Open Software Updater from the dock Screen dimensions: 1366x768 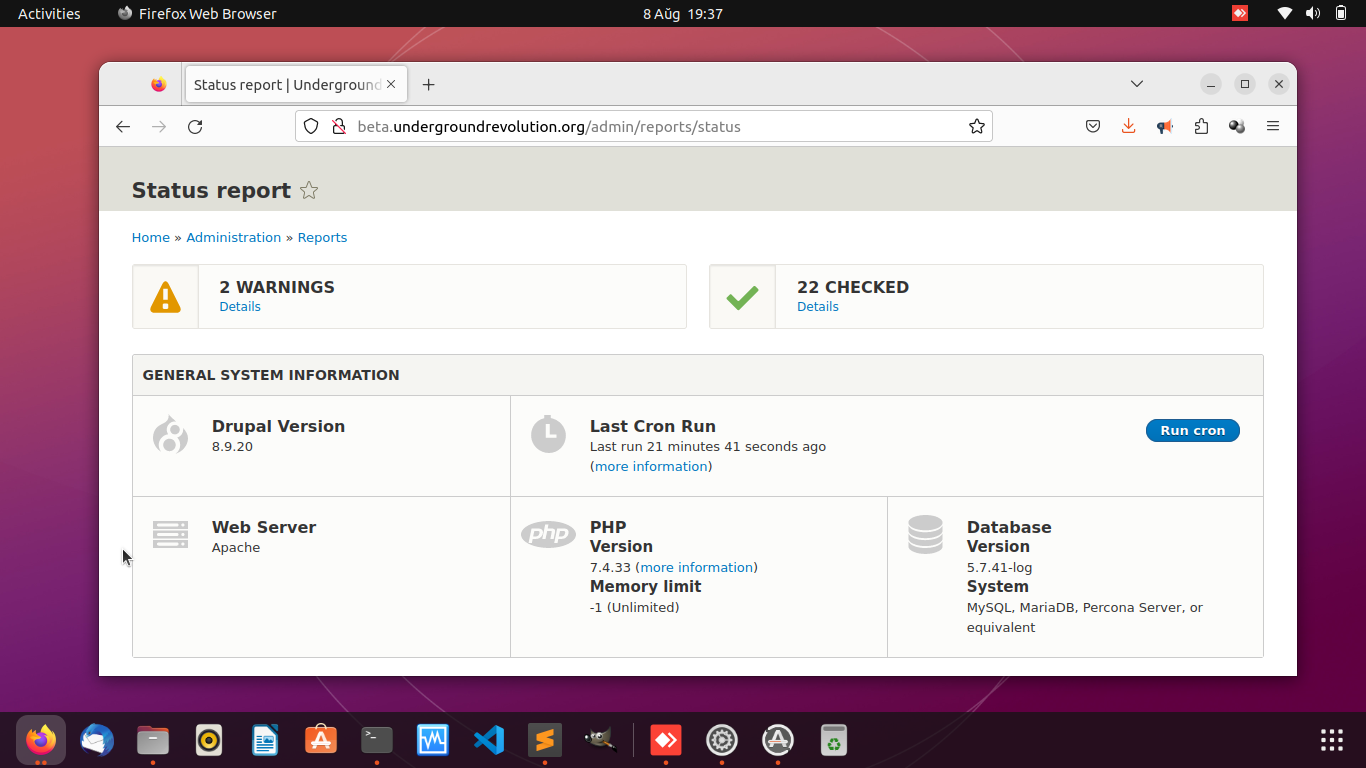click(x=778, y=740)
